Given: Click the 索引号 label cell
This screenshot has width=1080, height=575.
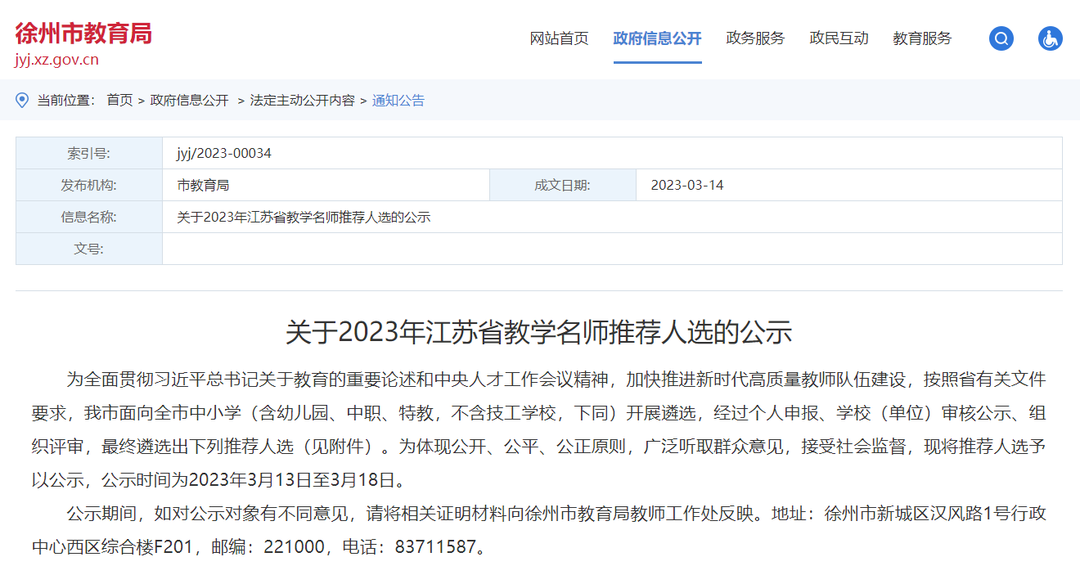Looking at the screenshot, I should [x=89, y=153].
